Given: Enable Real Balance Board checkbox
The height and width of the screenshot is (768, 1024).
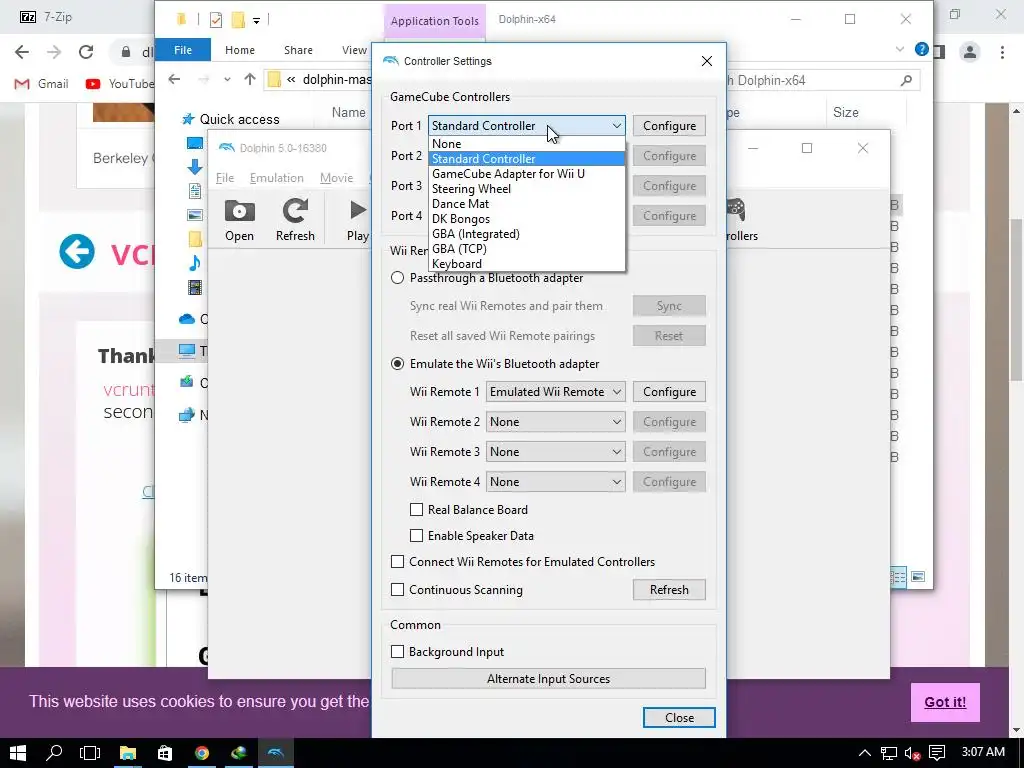Looking at the screenshot, I should 416,509.
